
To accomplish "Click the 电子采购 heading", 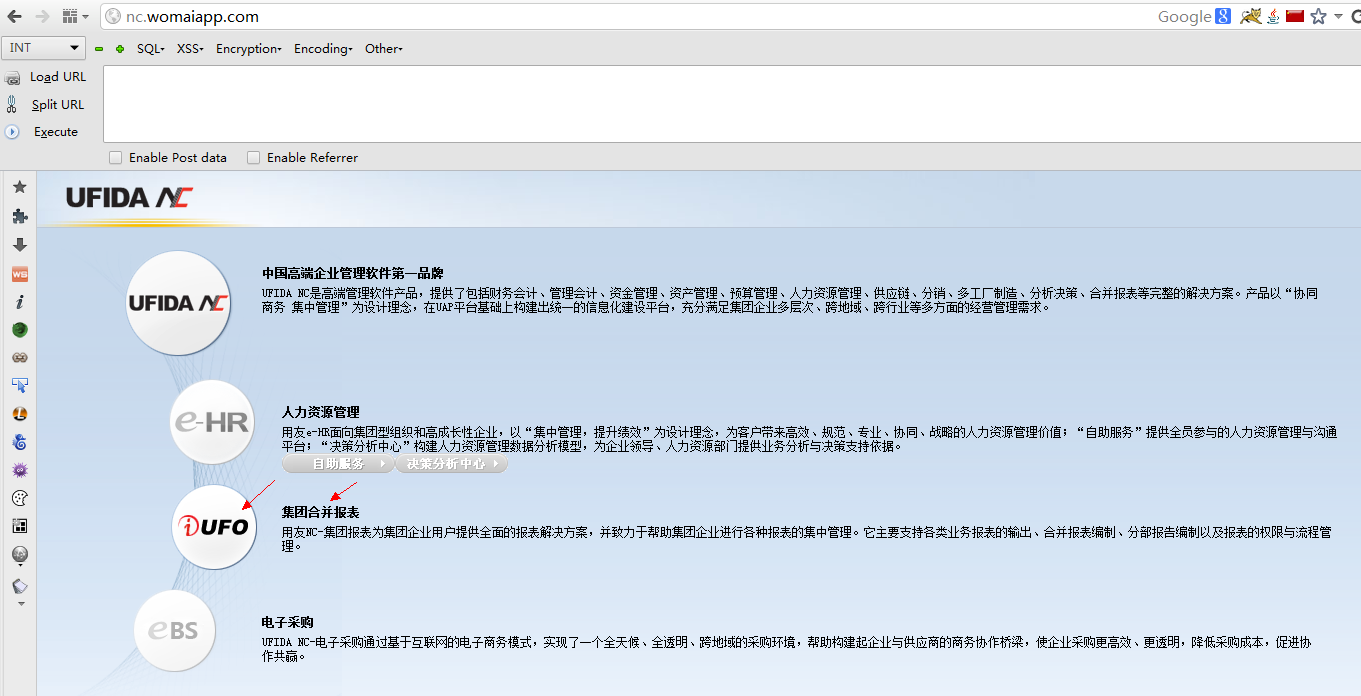I will 288,622.
